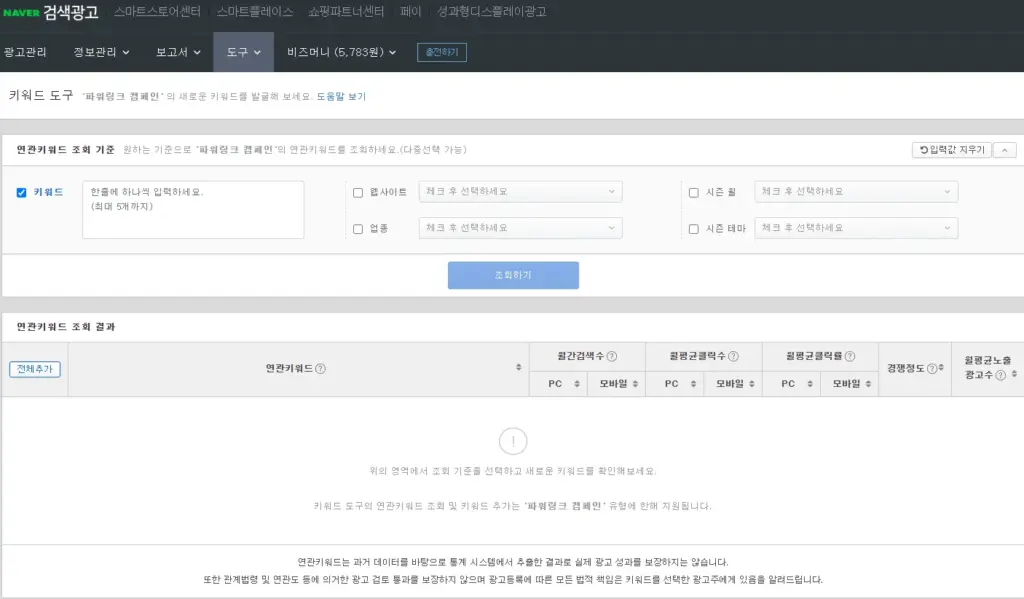Expand the 정보관리 menu

pyautogui.click(x=101, y=52)
